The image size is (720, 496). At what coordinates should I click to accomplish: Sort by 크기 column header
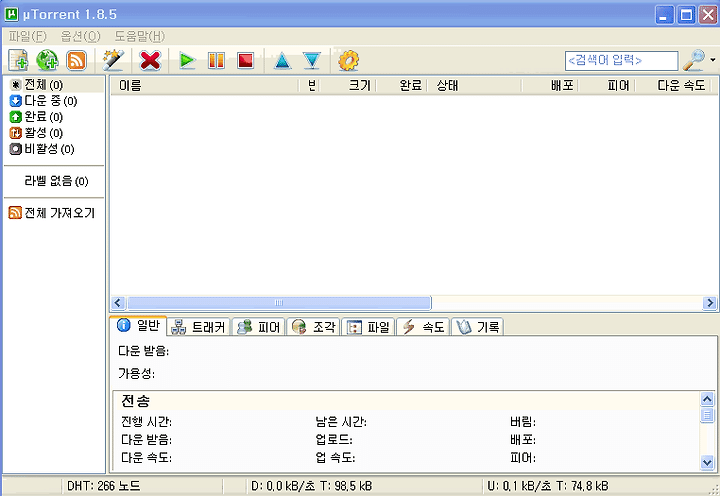coord(349,85)
